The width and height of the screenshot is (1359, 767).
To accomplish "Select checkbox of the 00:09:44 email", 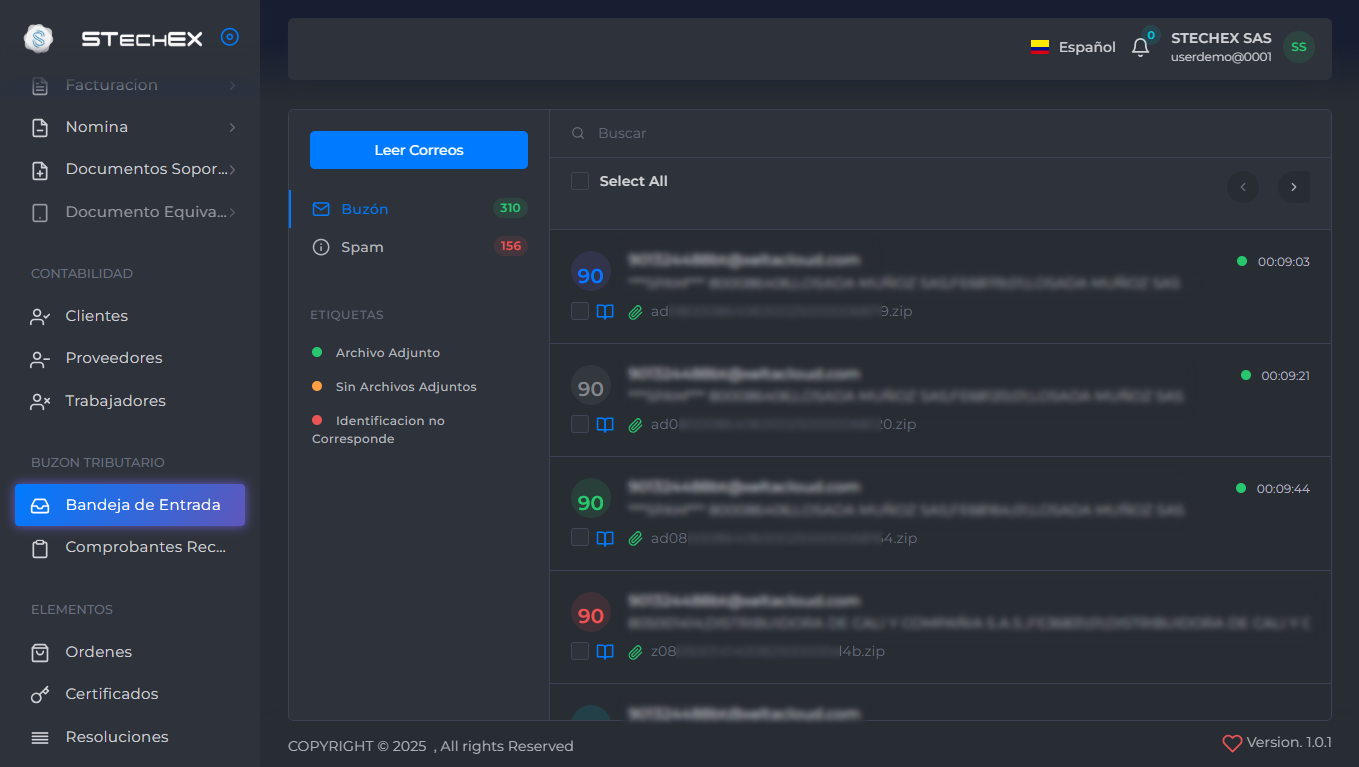I will [x=580, y=538].
